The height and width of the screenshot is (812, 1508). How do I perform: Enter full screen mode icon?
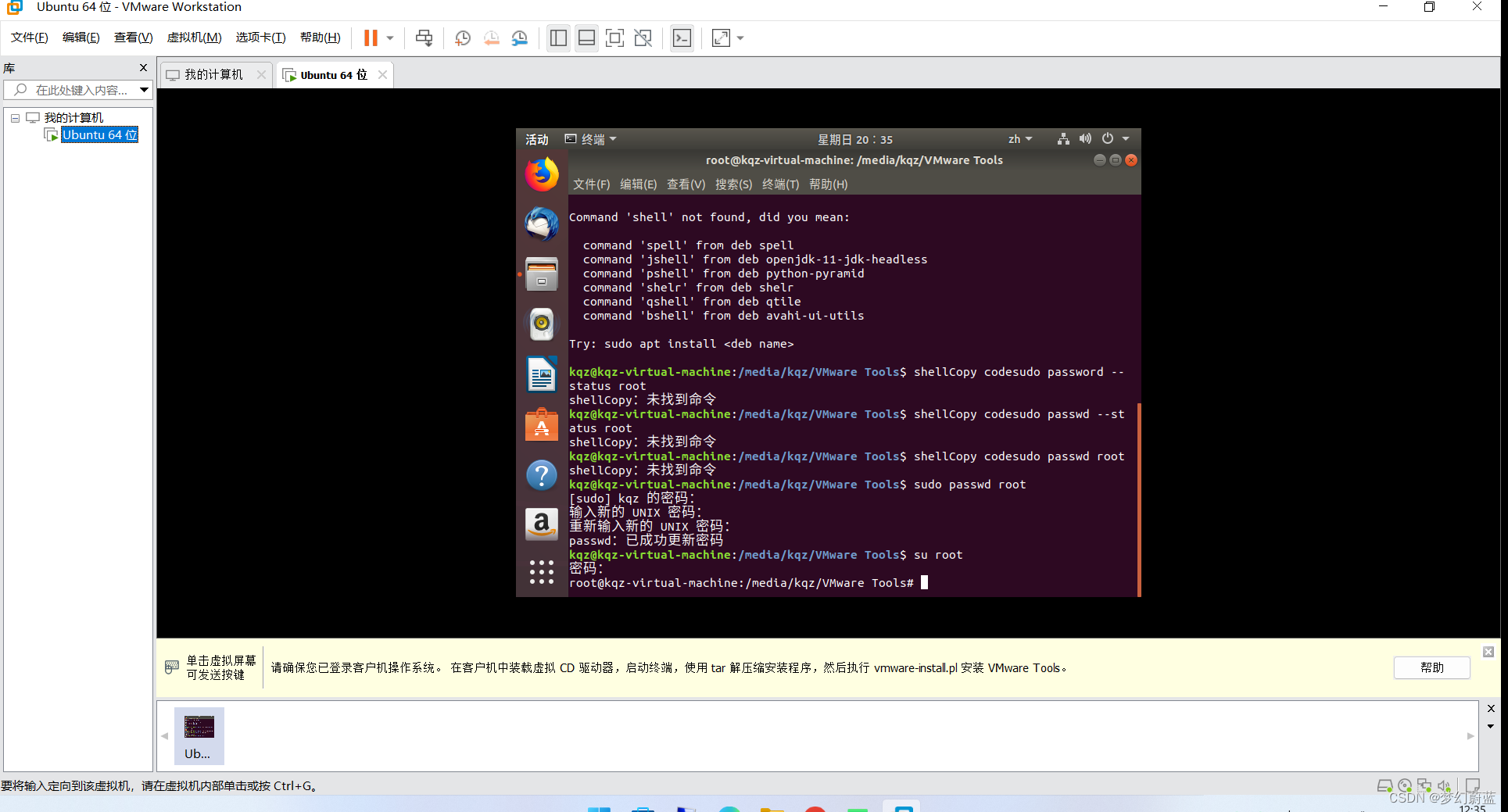(x=614, y=38)
